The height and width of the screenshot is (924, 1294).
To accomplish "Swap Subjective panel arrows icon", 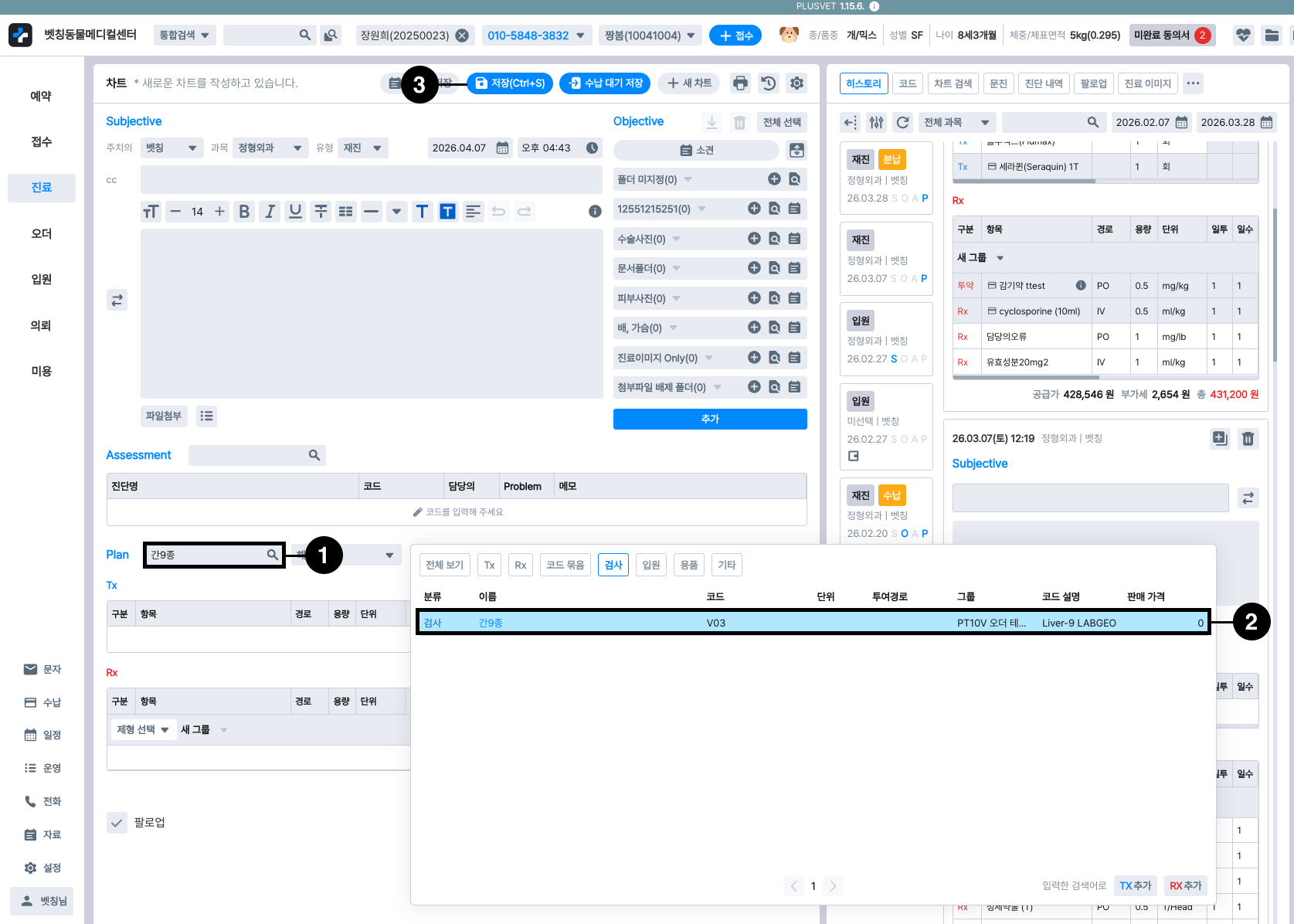I will click(x=117, y=301).
